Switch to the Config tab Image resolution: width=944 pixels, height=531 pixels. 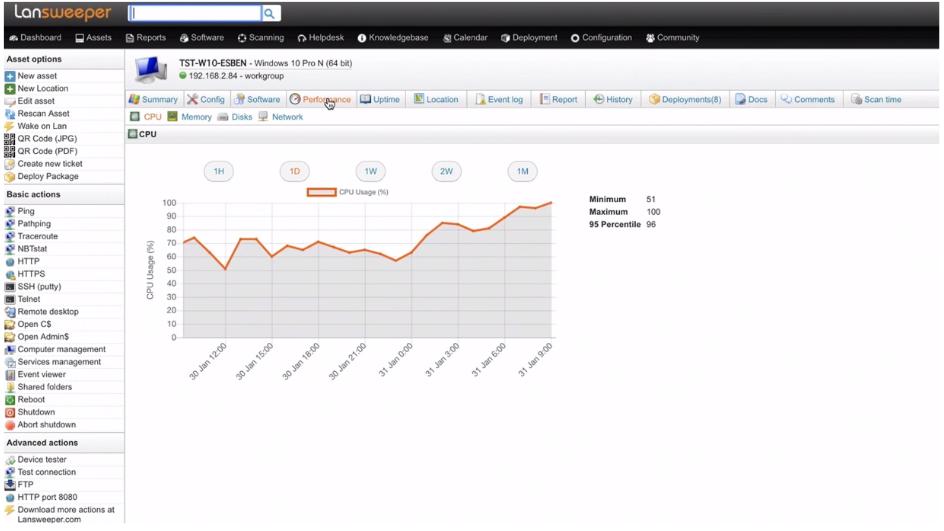tap(206, 99)
